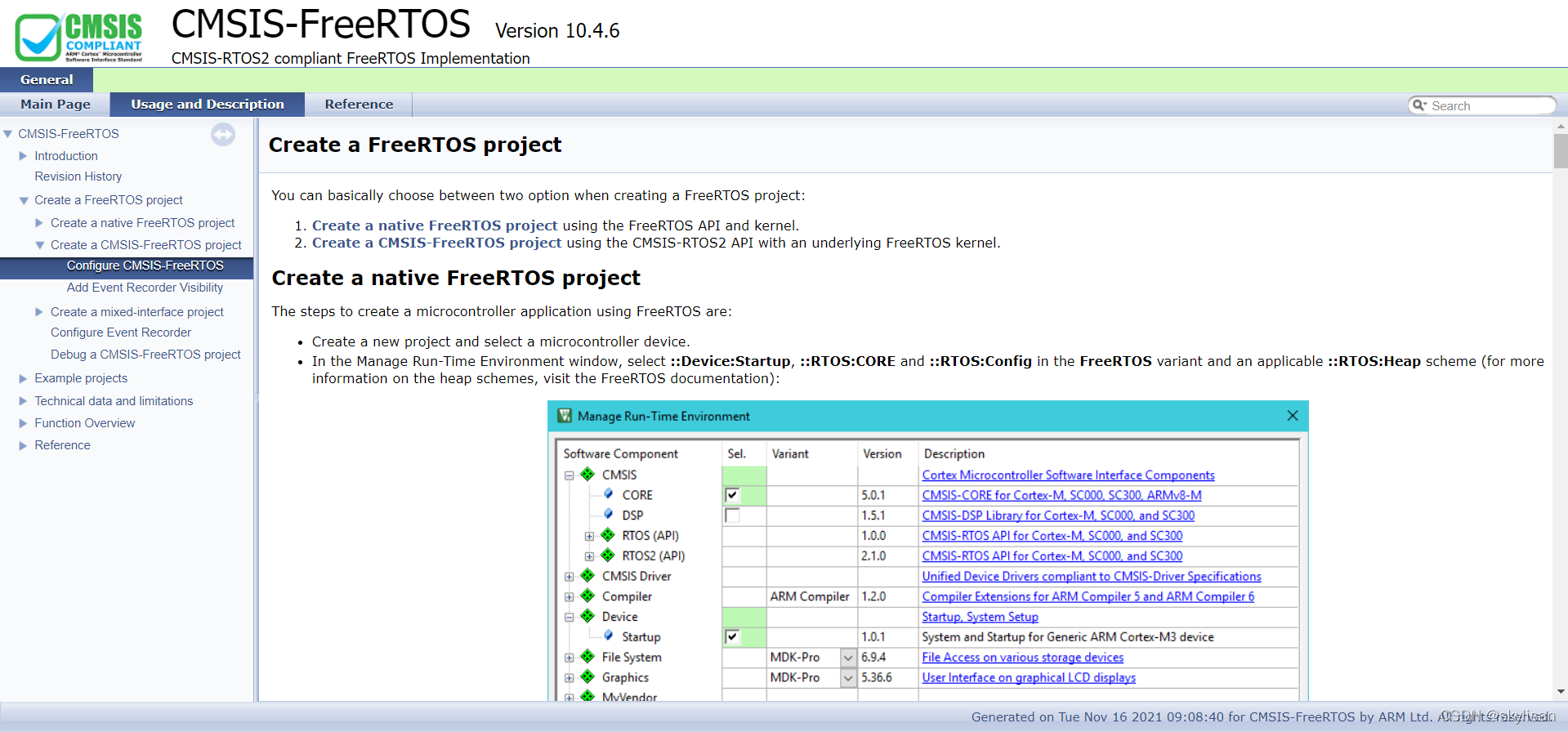
Task: Toggle the DSP component checkbox
Action: [x=732, y=516]
